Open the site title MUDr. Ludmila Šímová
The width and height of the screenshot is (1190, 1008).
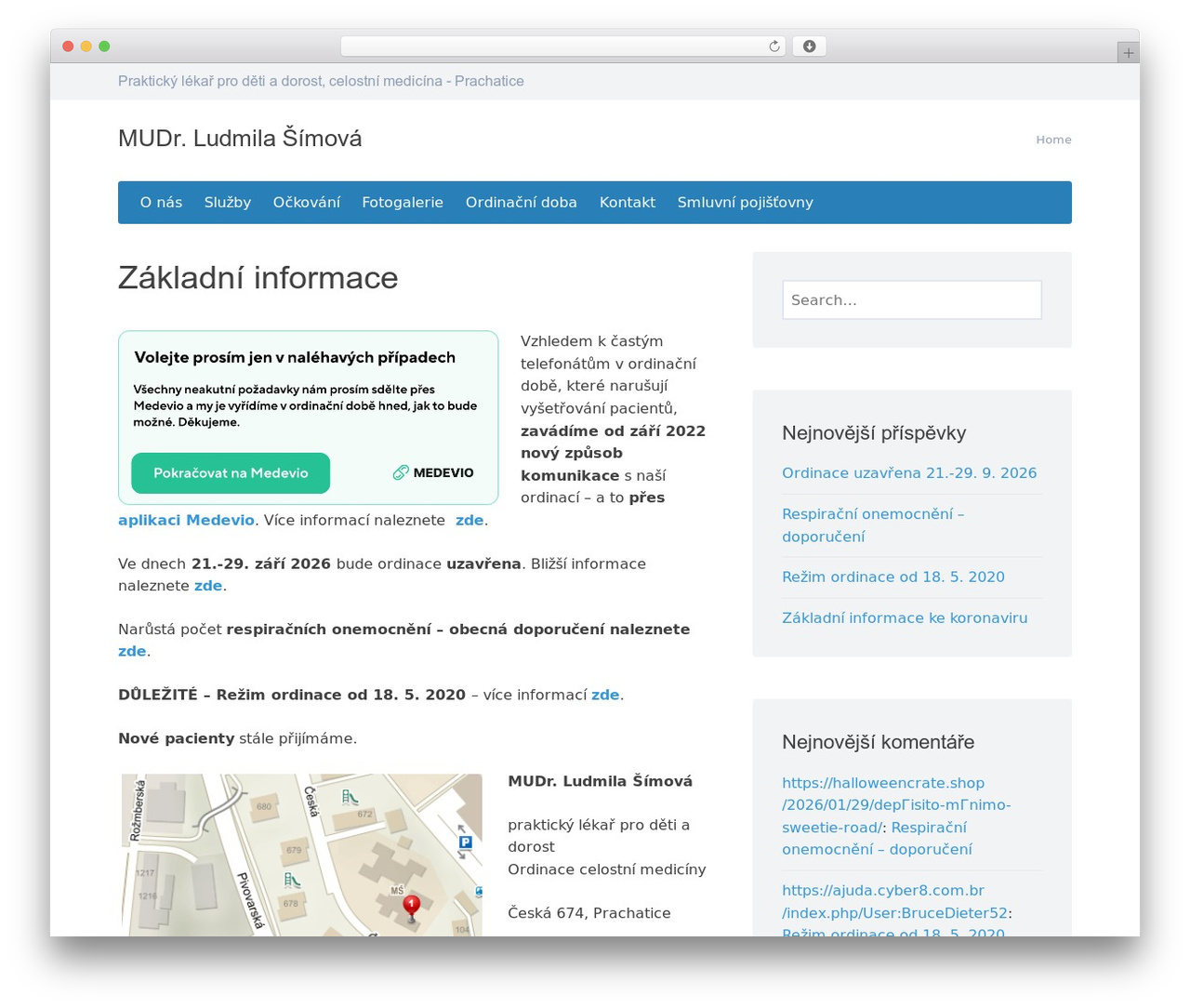click(x=240, y=139)
